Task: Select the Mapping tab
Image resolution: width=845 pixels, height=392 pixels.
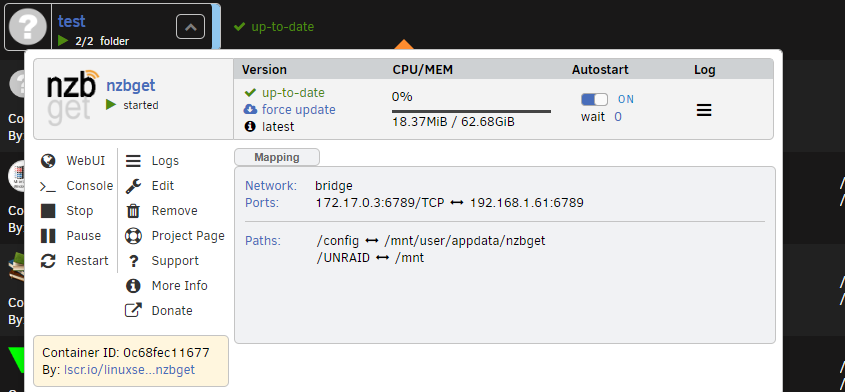Action: point(277,157)
